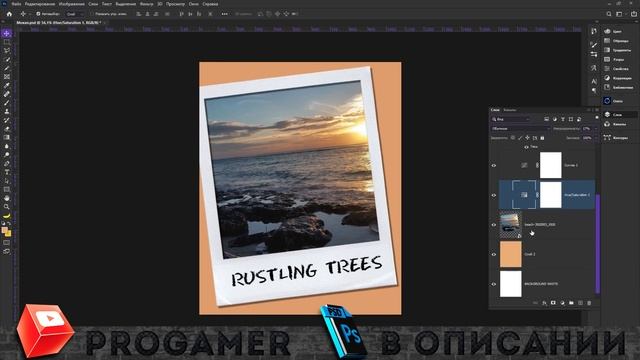Lock layer position icon
The height and width of the screenshot is (360, 640).
coord(527,138)
